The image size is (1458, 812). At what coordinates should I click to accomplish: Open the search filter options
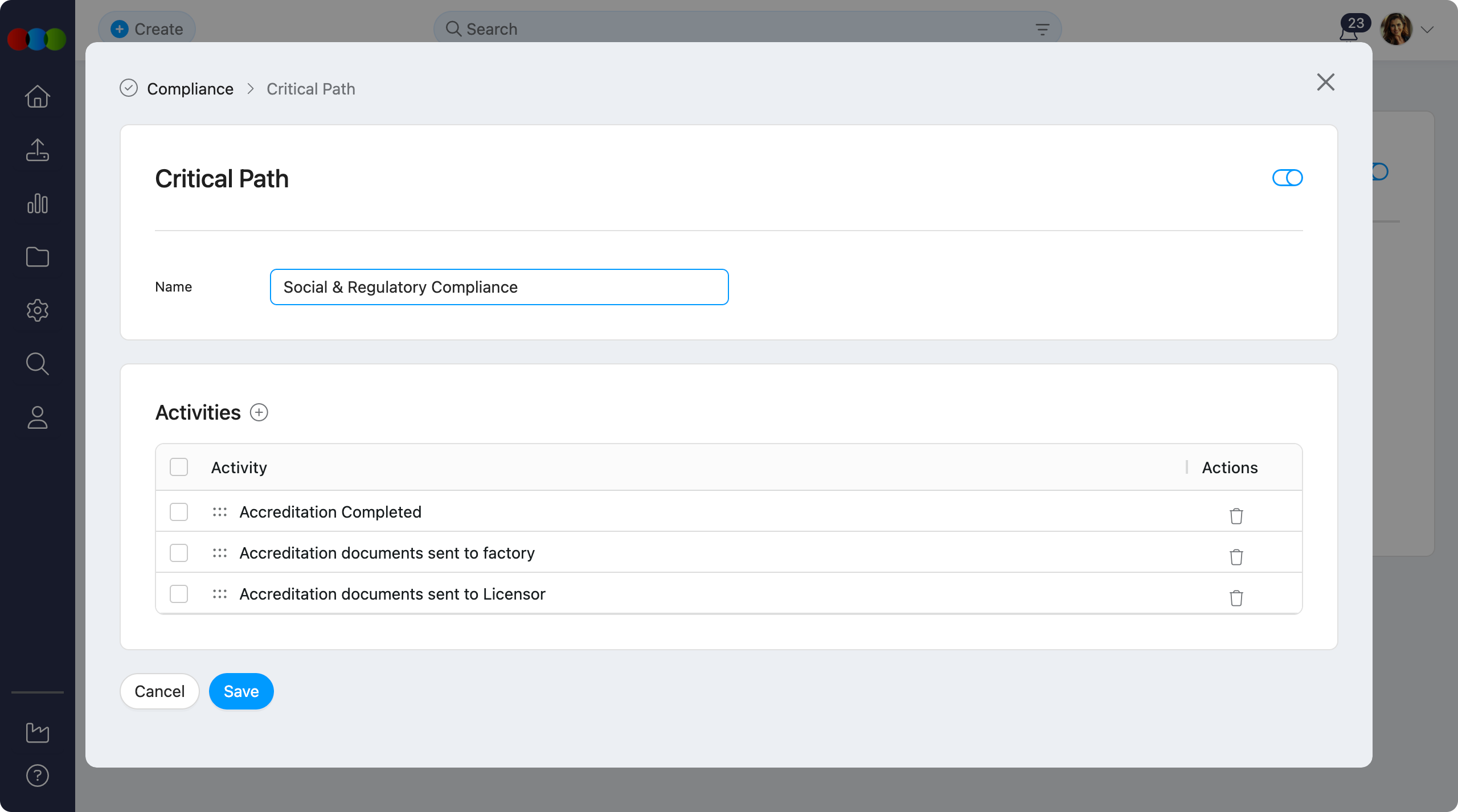click(1042, 30)
